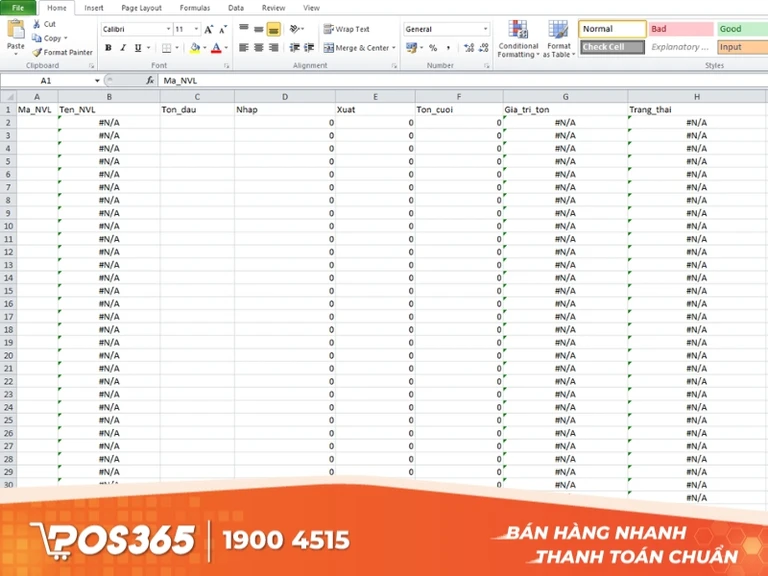Viewport: 768px width, 576px height.
Task: Open the Alignment group dialog launcher
Action: tap(394, 66)
